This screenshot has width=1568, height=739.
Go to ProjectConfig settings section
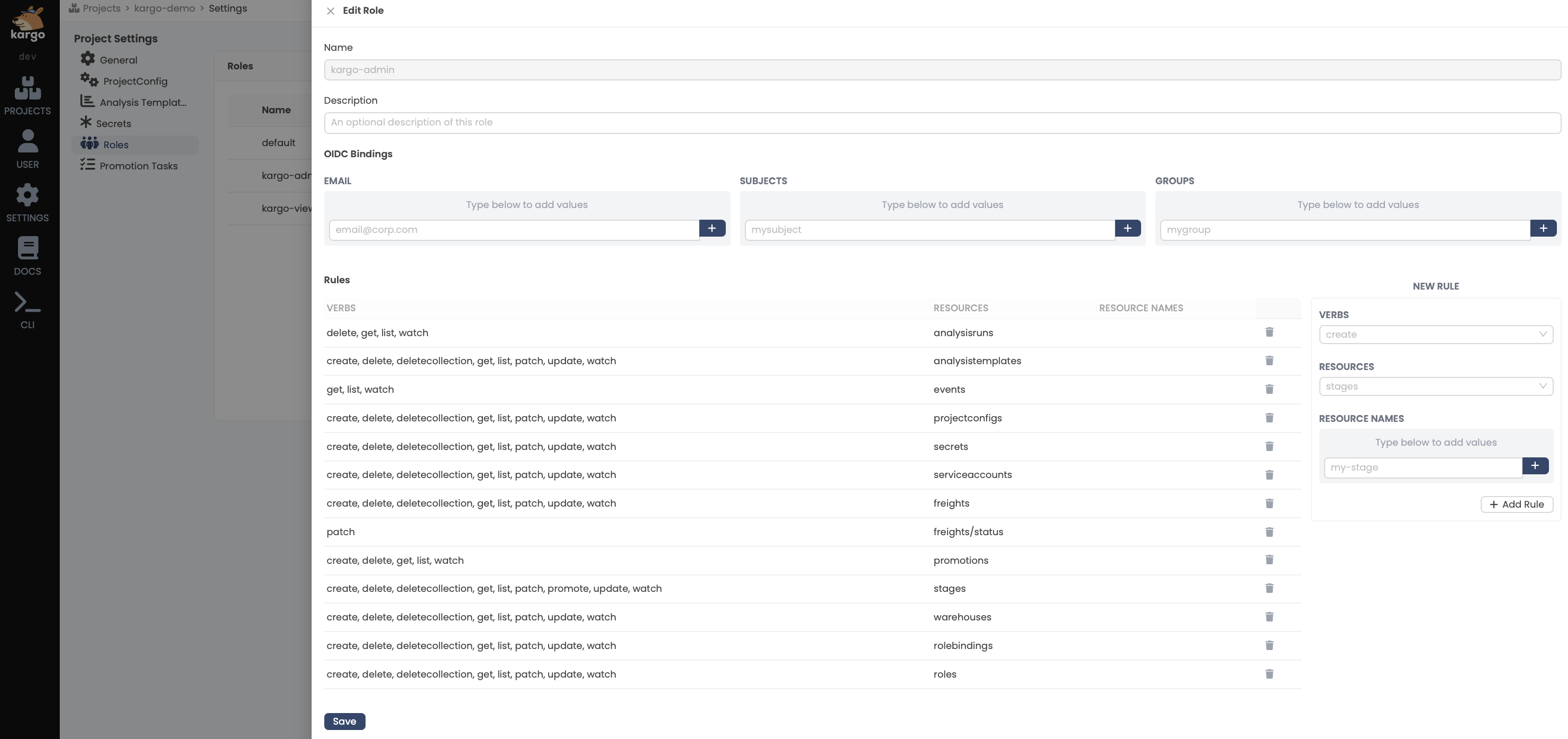click(134, 81)
